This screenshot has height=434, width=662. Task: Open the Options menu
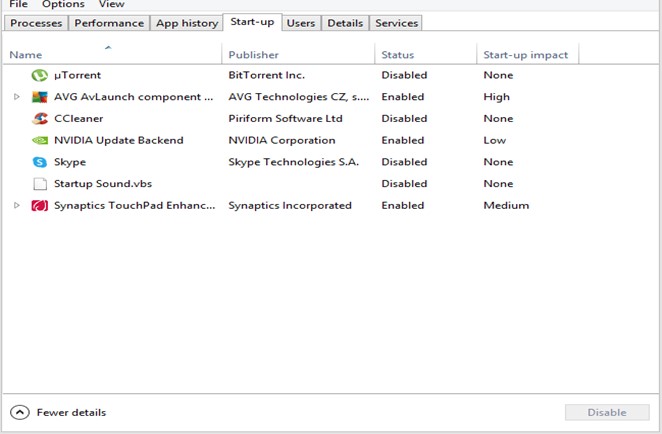coord(63,4)
